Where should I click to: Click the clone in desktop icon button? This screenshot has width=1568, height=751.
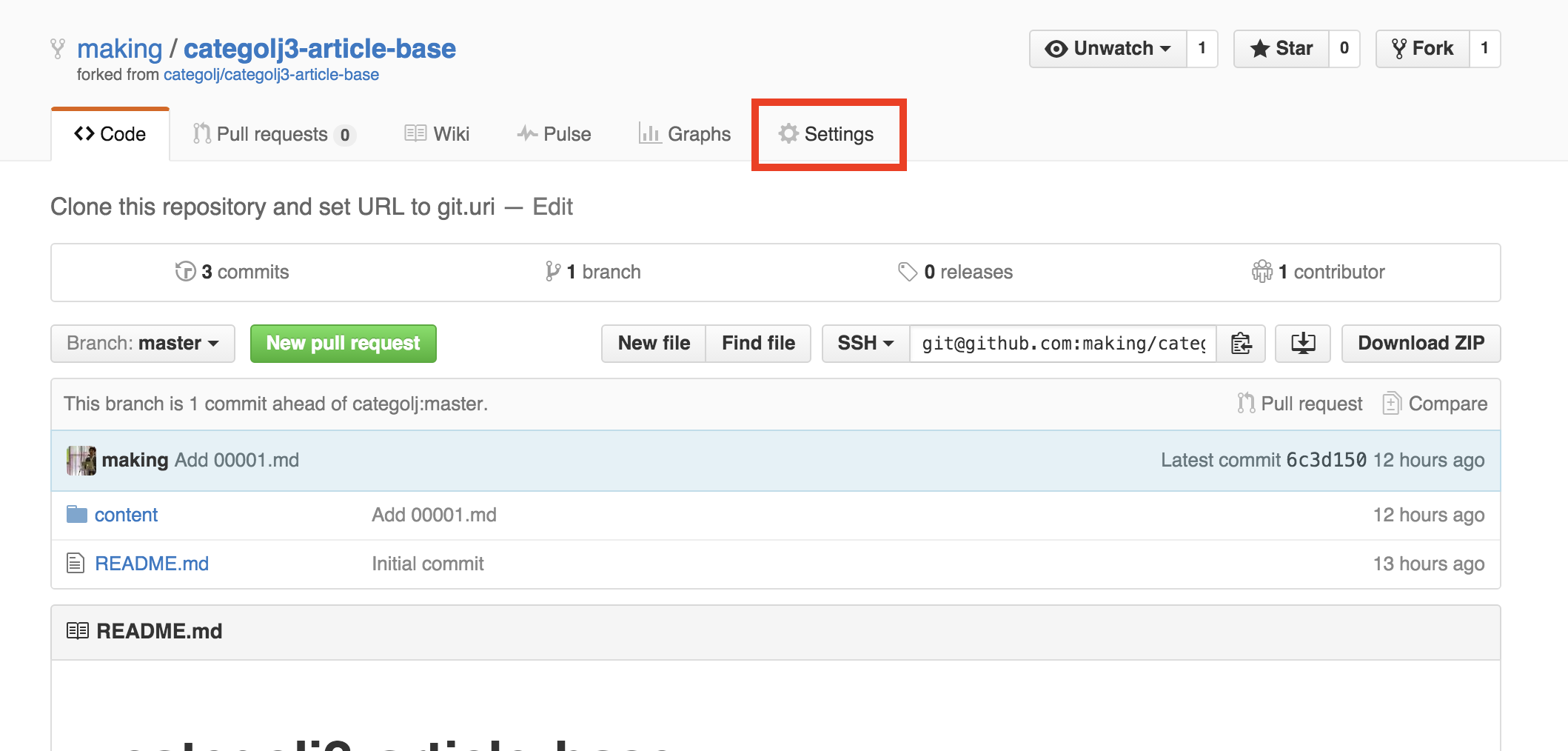(x=1303, y=344)
